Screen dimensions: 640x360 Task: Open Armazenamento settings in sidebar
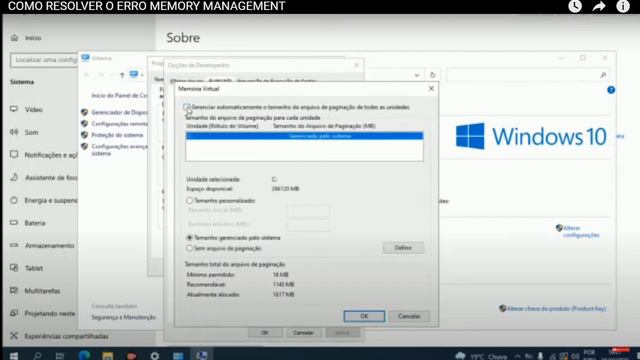(x=42, y=245)
